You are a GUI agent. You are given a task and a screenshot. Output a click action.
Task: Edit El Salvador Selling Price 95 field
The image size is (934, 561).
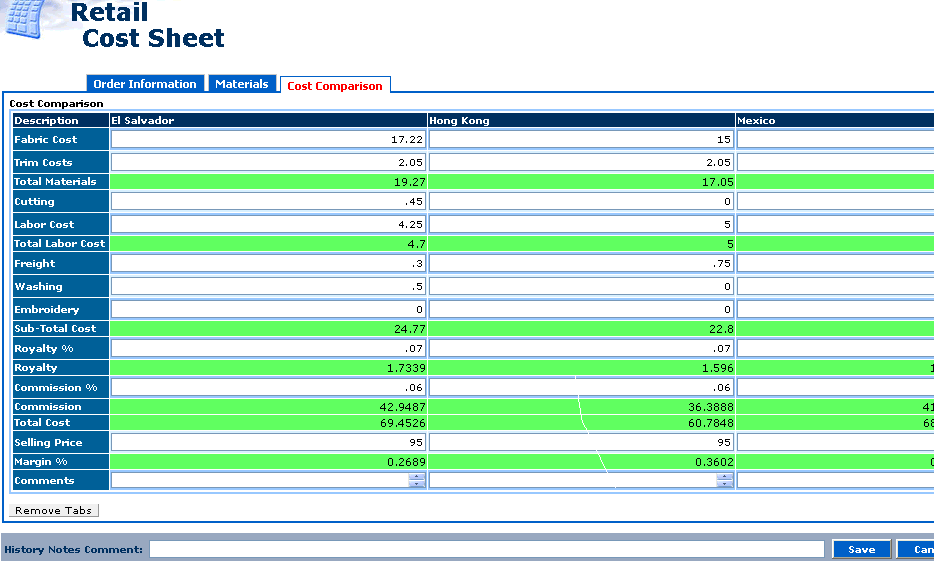(268, 442)
